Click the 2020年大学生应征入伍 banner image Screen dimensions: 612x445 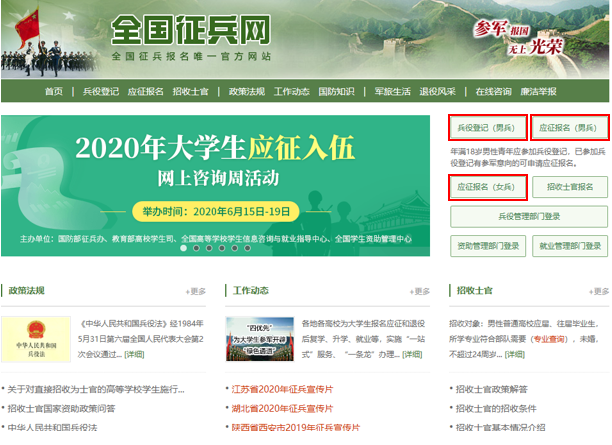click(216, 170)
